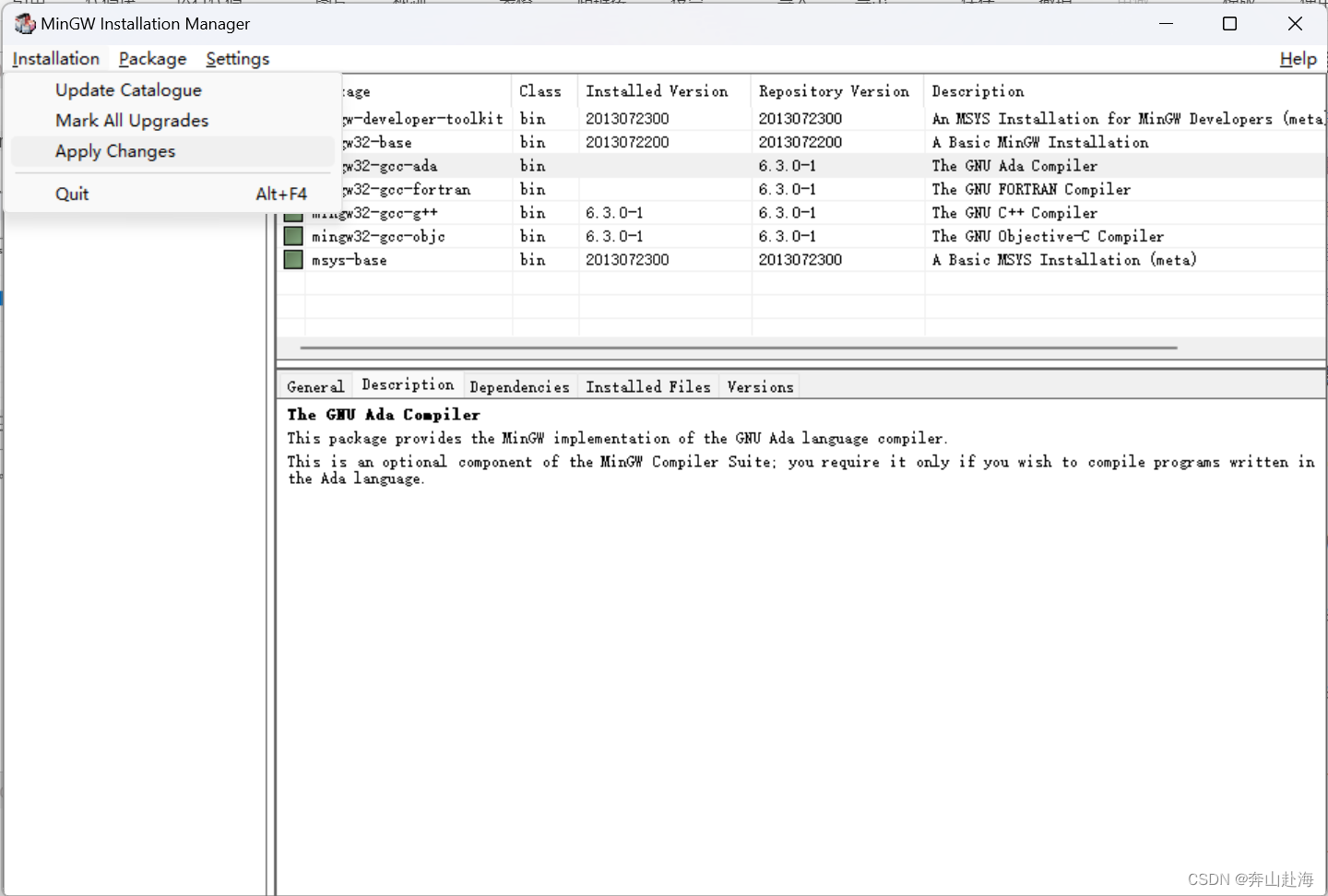Click repository version 6.3.0-1 of gcc-ada row
Image resolution: width=1328 pixels, height=896 pixels.
(787, 166)
